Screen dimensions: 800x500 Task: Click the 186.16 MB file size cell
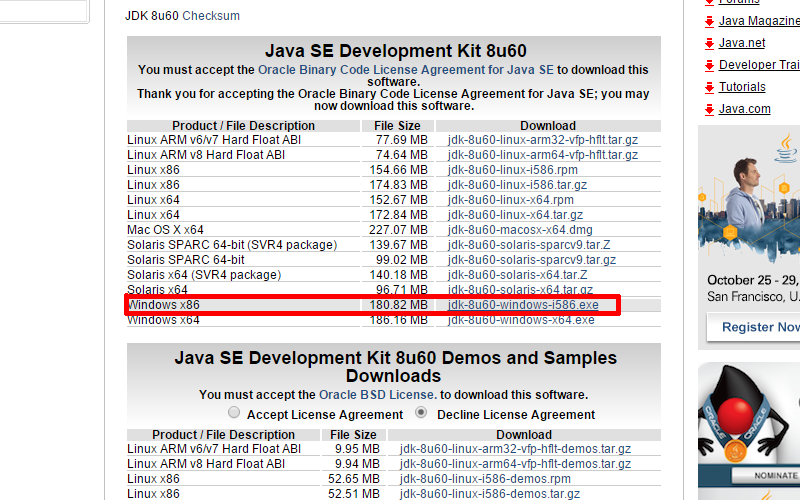click(398, 320)
